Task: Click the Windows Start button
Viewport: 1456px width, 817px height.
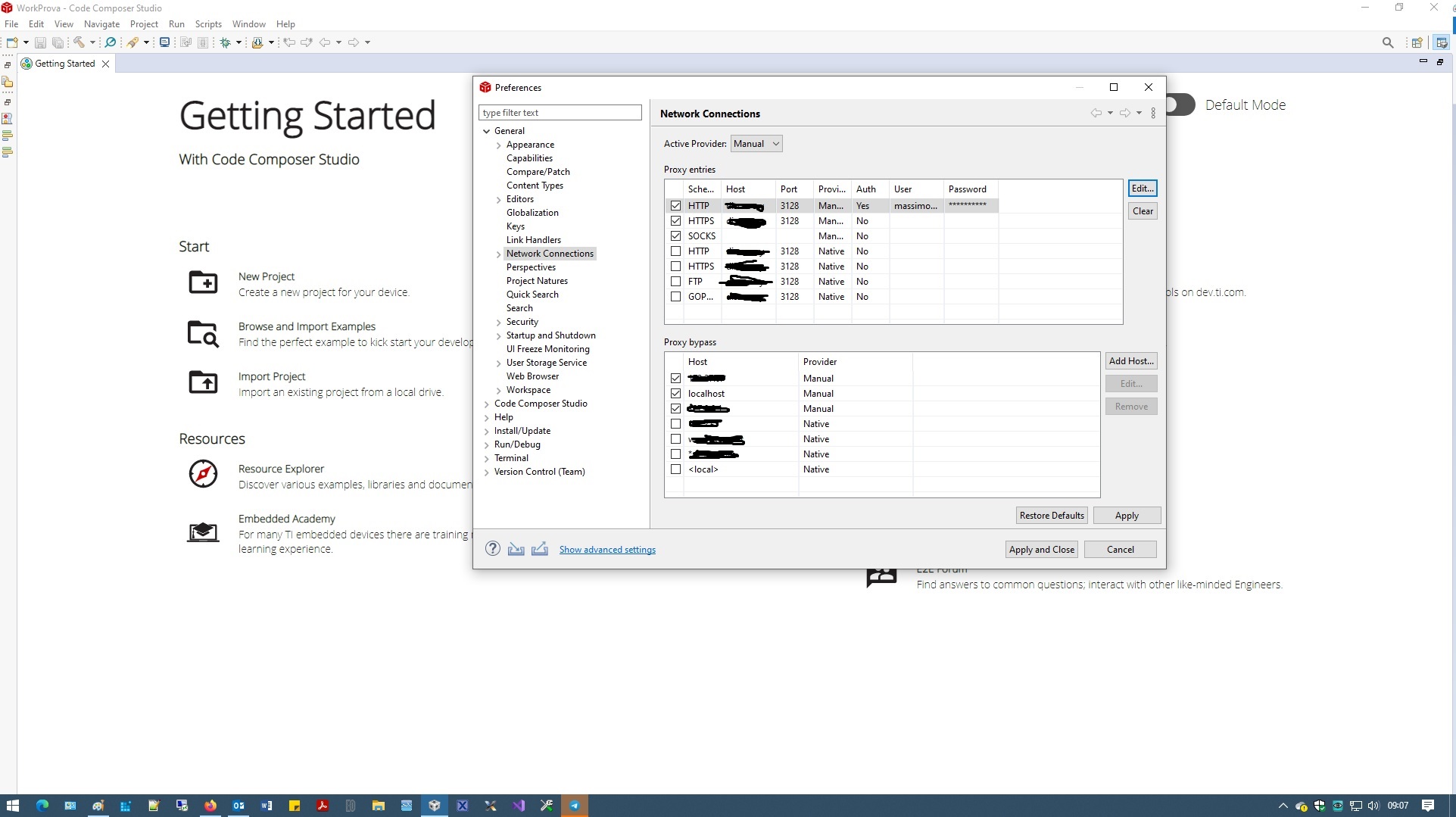Action: tap(13, 806)
